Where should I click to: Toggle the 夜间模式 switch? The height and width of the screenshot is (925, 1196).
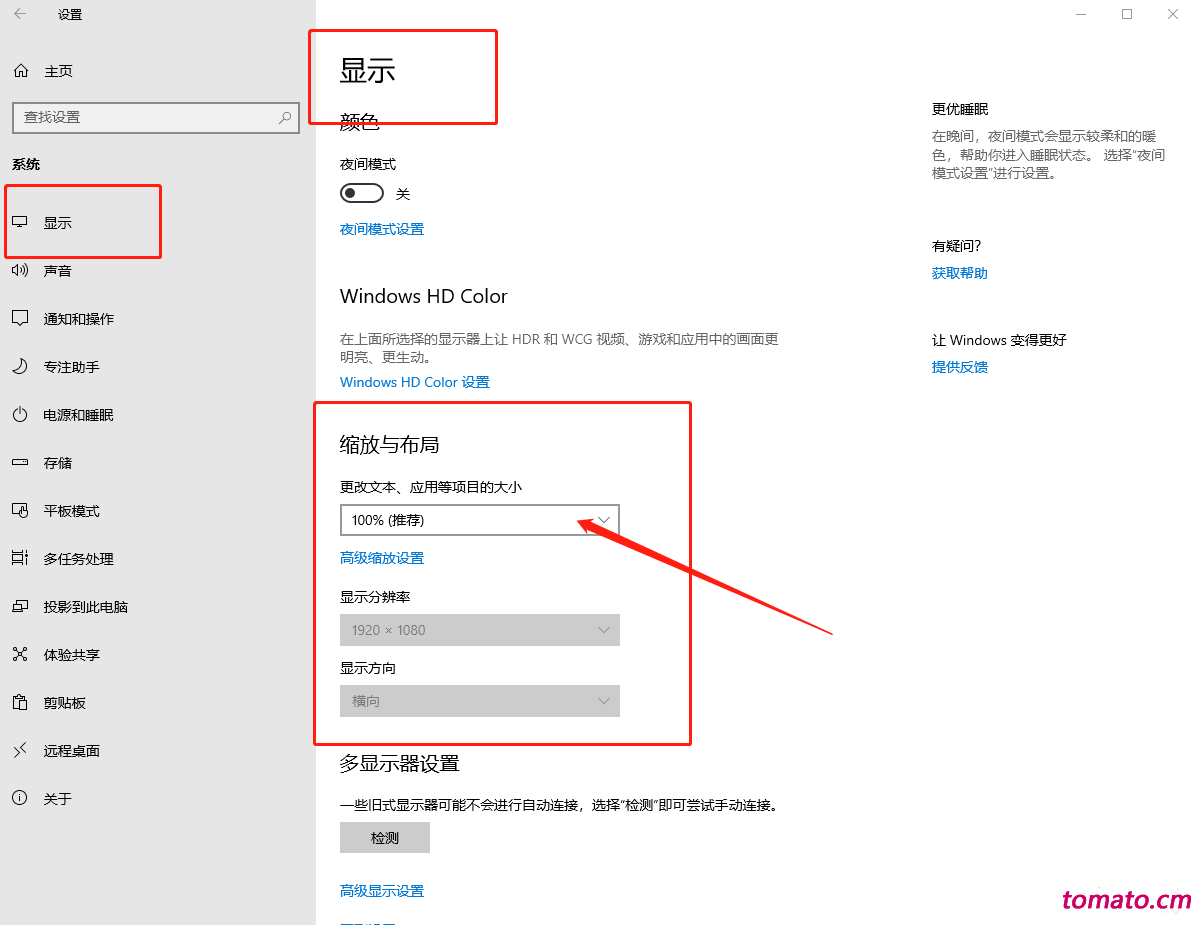pos(362,193)
